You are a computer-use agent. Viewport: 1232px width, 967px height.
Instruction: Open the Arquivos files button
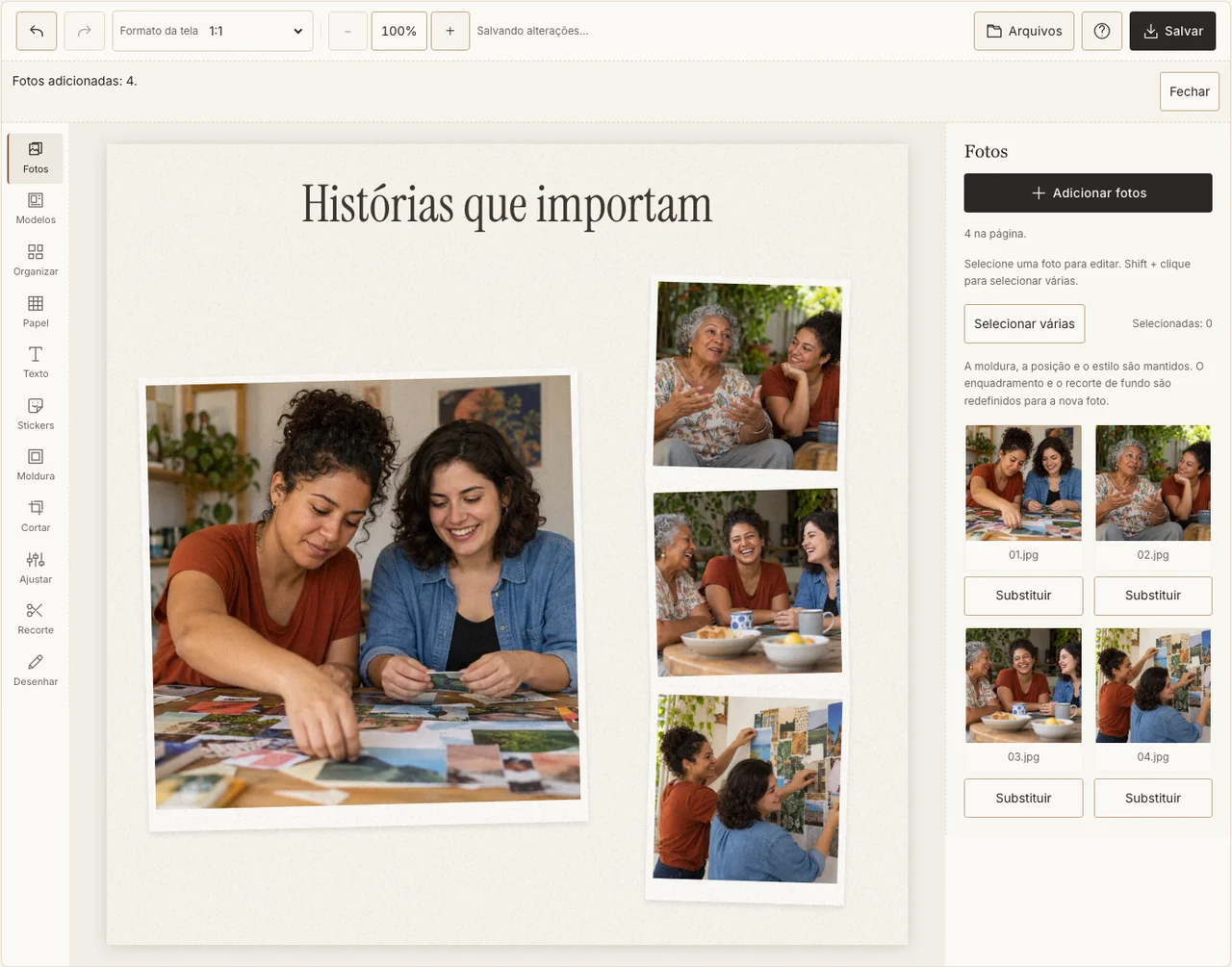coord(1024,31)
